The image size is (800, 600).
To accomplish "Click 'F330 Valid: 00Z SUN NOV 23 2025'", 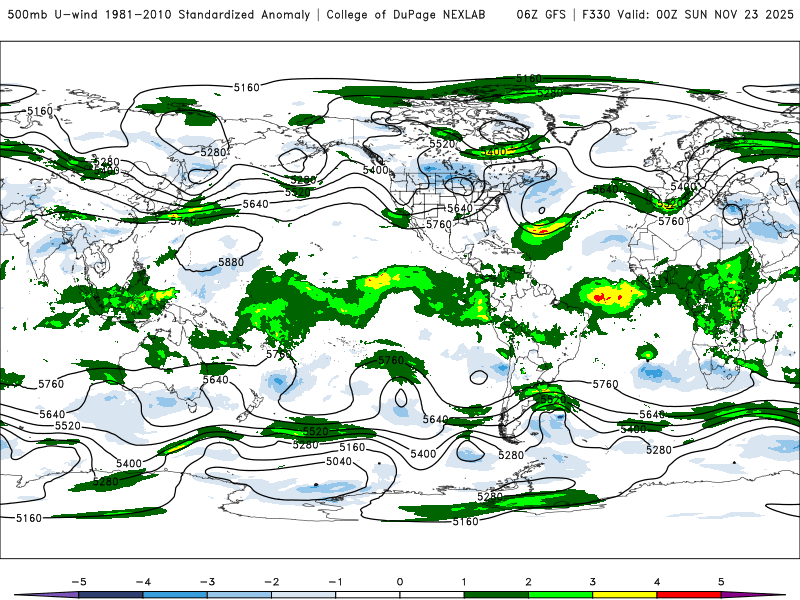I will point(688,14).
